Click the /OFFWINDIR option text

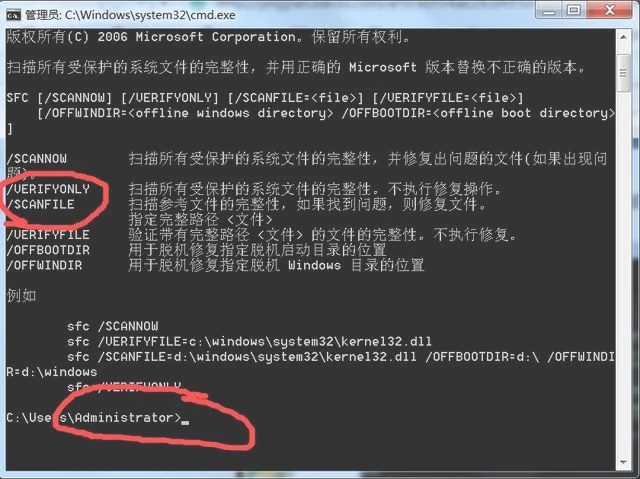[44, 266]
